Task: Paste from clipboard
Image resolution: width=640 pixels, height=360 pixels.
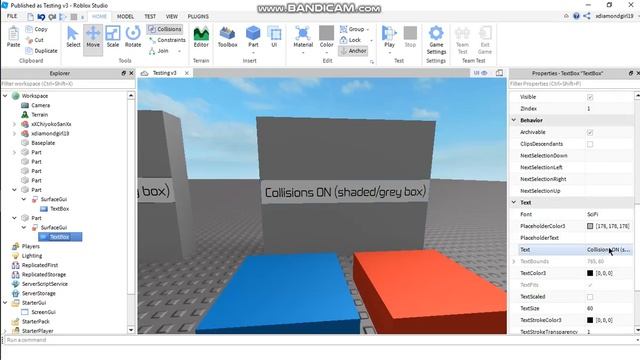Action: [13, 37]
